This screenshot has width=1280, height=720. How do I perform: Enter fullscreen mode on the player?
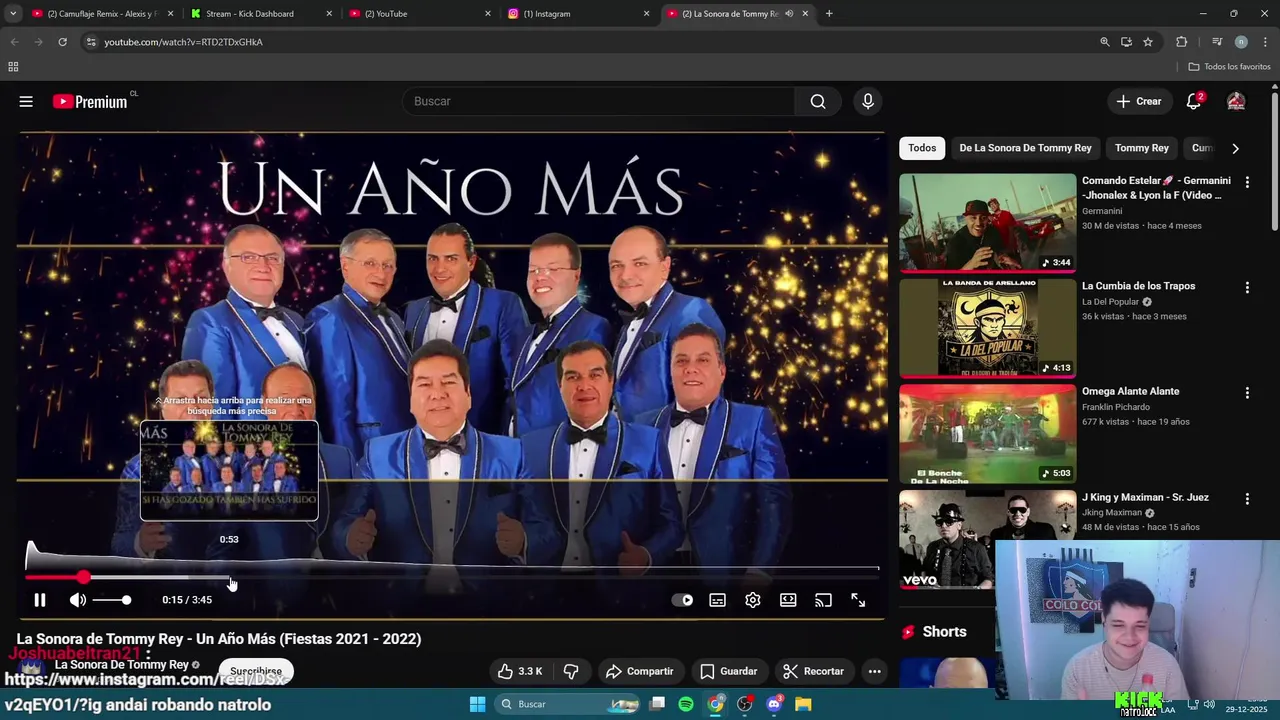click(858, 600)
